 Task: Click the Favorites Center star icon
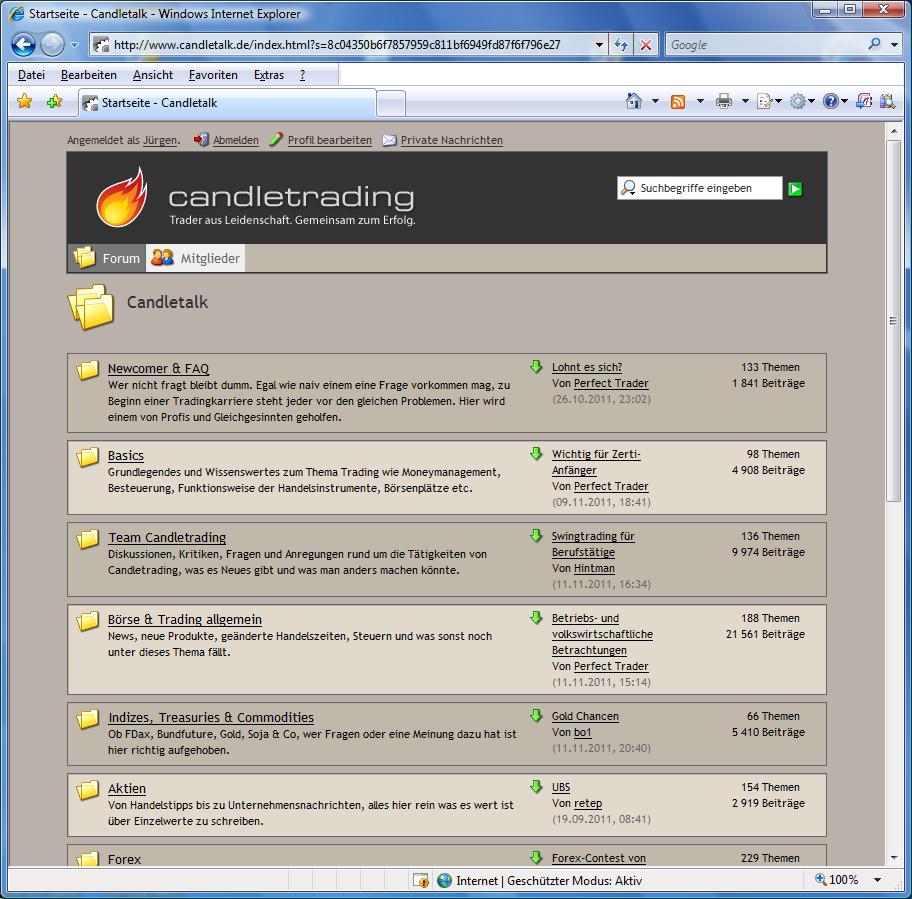point(24,102)
